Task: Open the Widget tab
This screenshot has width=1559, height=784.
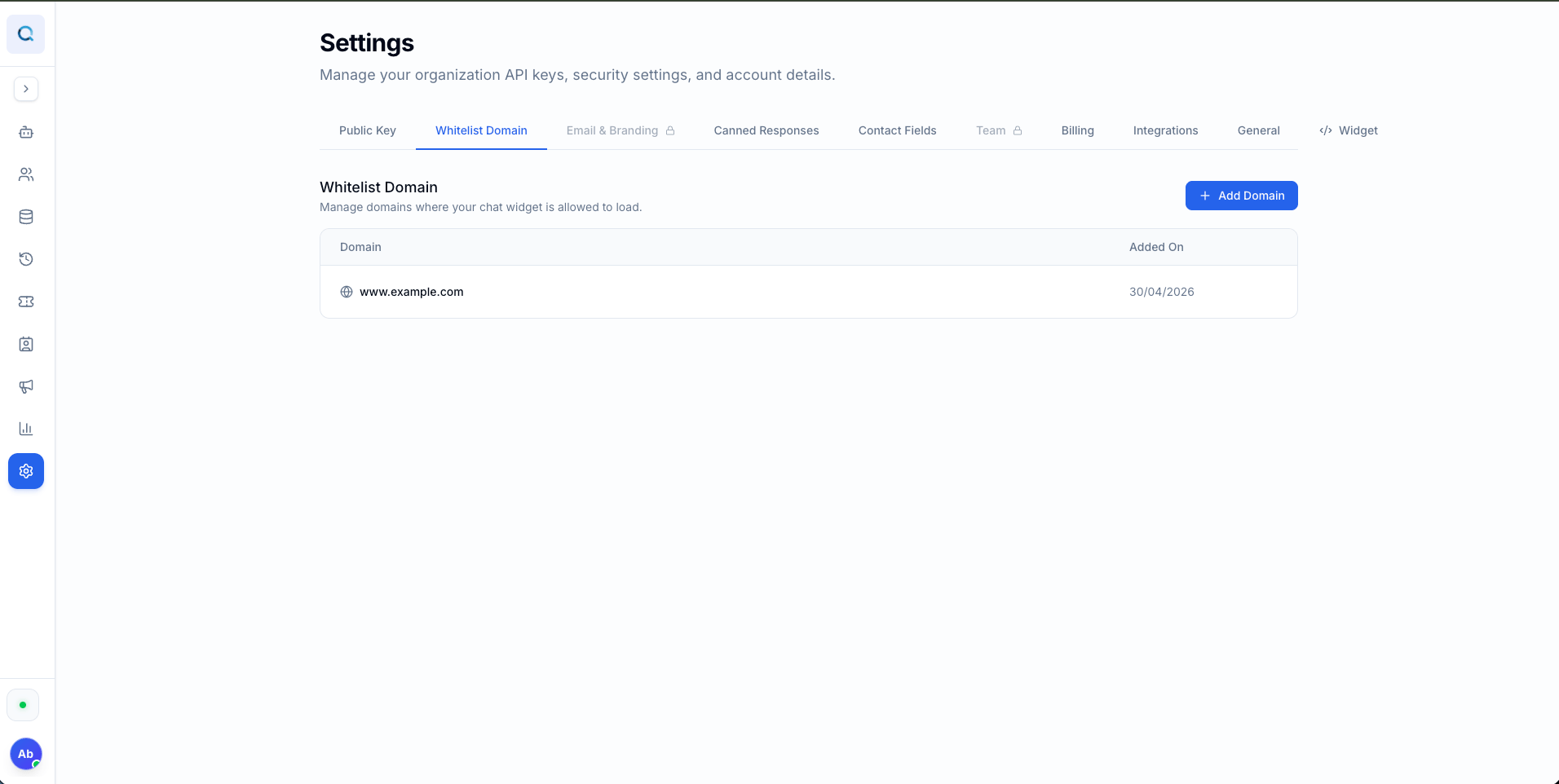Action: pos(1349,130)
